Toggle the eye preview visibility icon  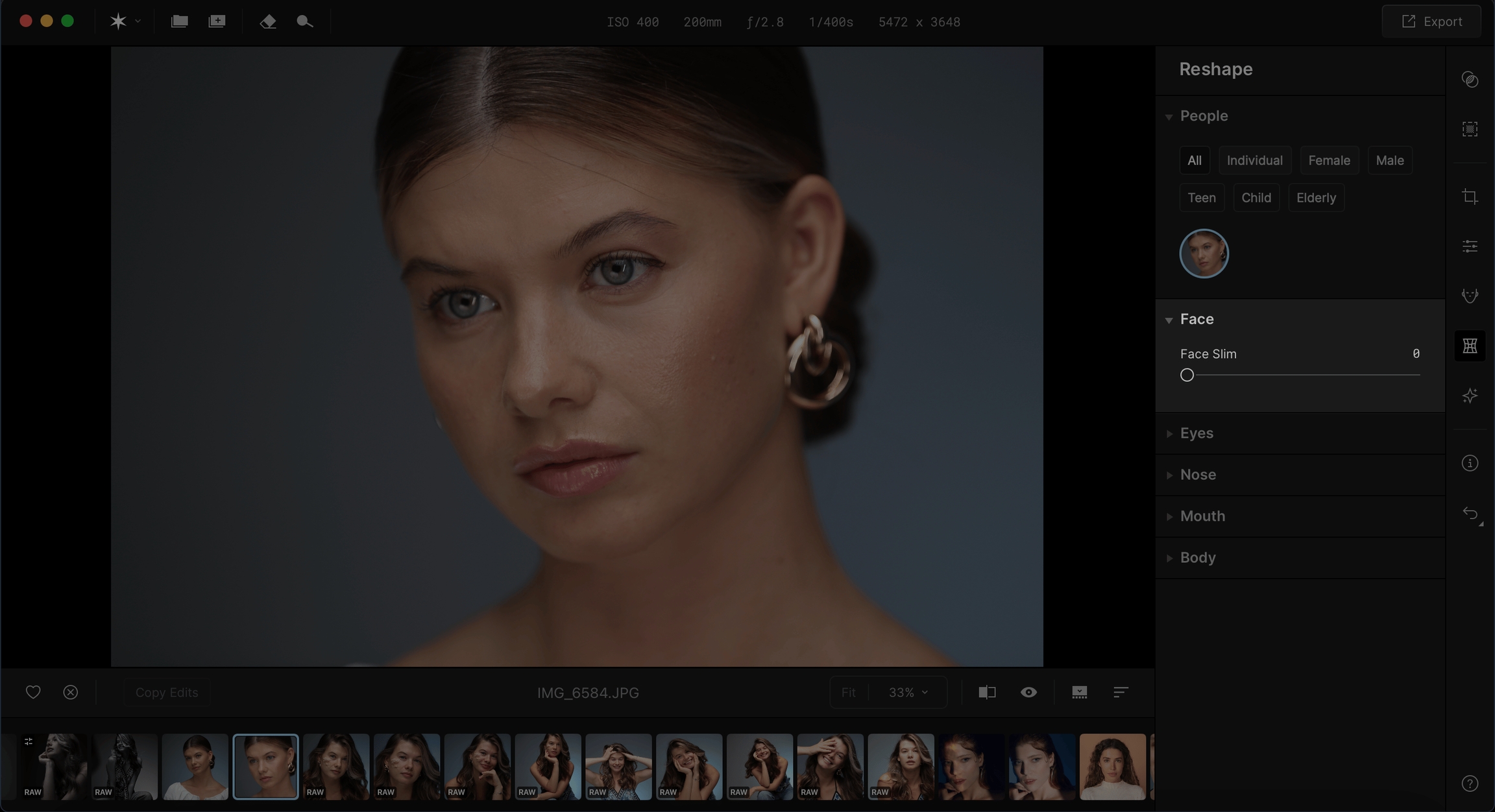tap(1028, 692)
